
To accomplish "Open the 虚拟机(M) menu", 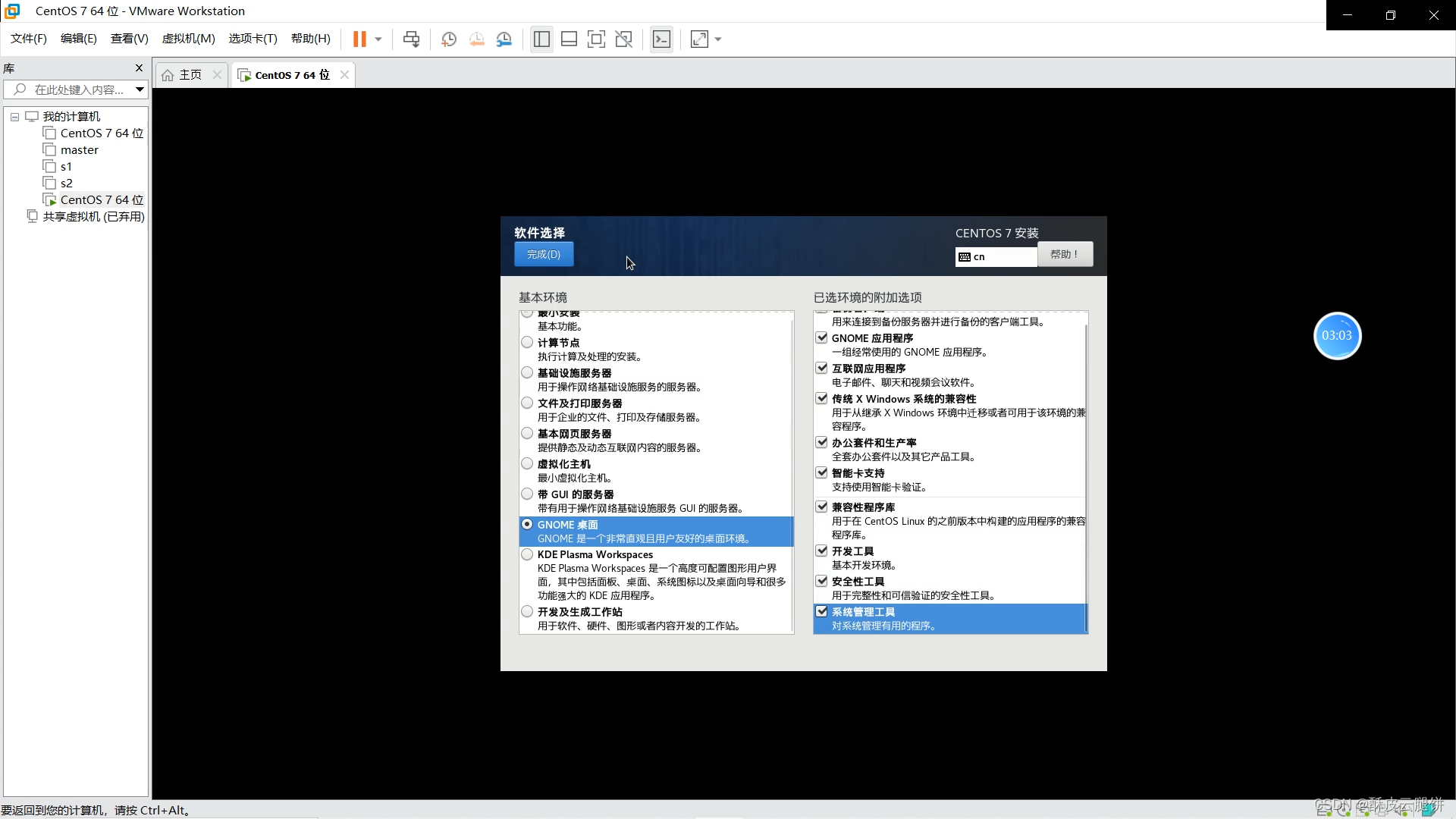I will (x=188, y=39).
